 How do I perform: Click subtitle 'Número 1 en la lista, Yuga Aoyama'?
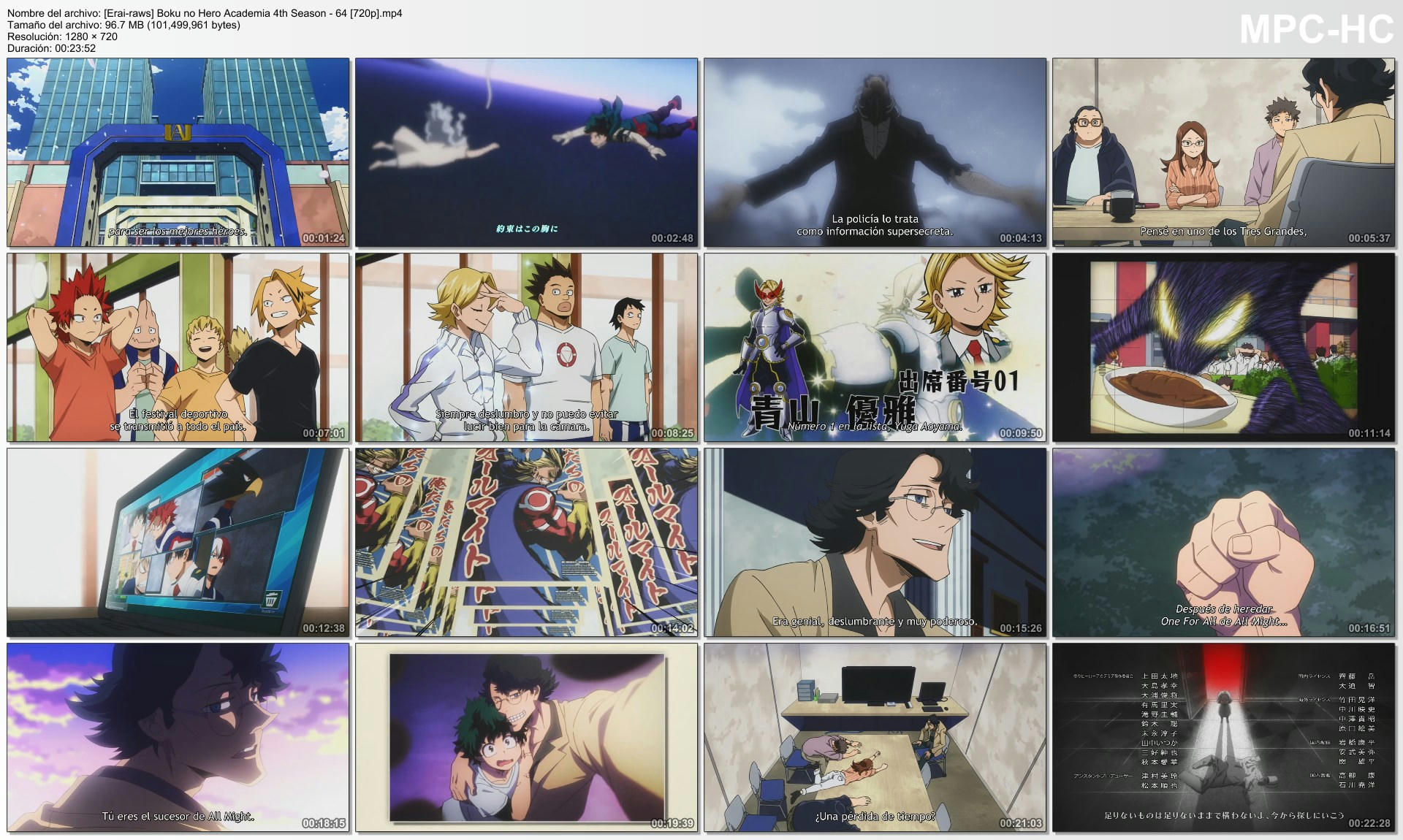tap(875, 427)
